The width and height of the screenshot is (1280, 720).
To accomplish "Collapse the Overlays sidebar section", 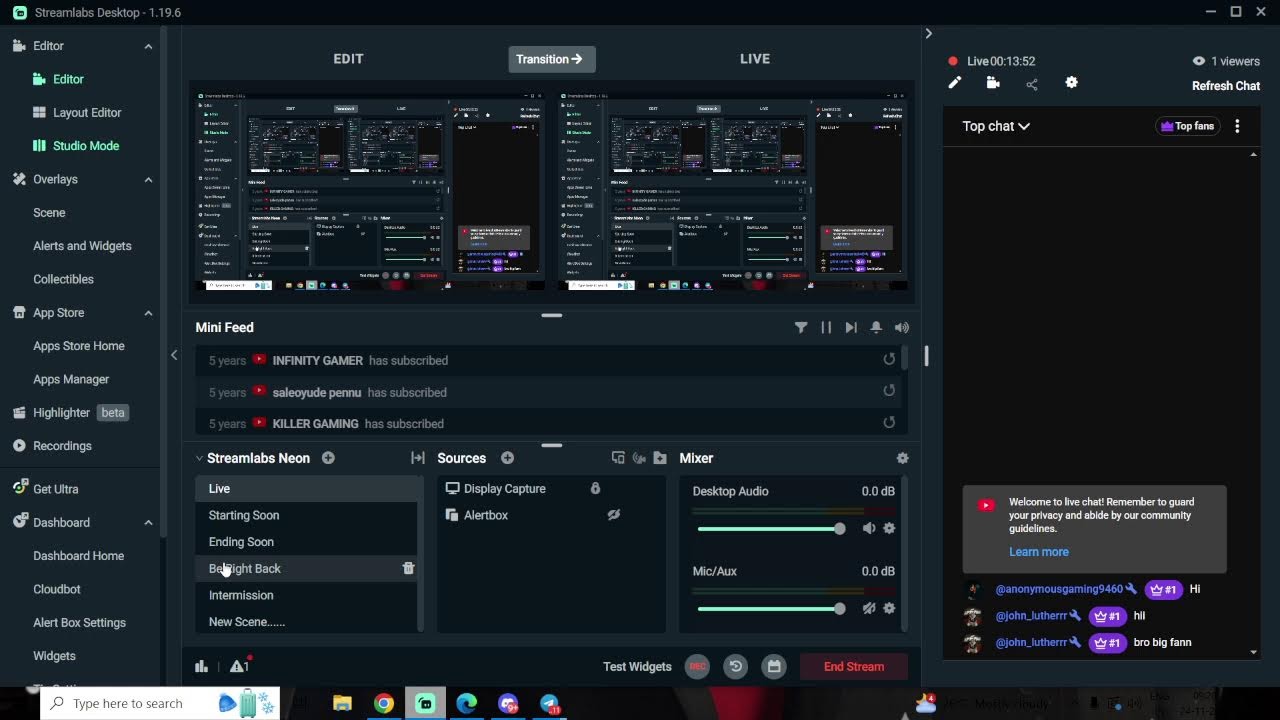I will tap(148, 179).
